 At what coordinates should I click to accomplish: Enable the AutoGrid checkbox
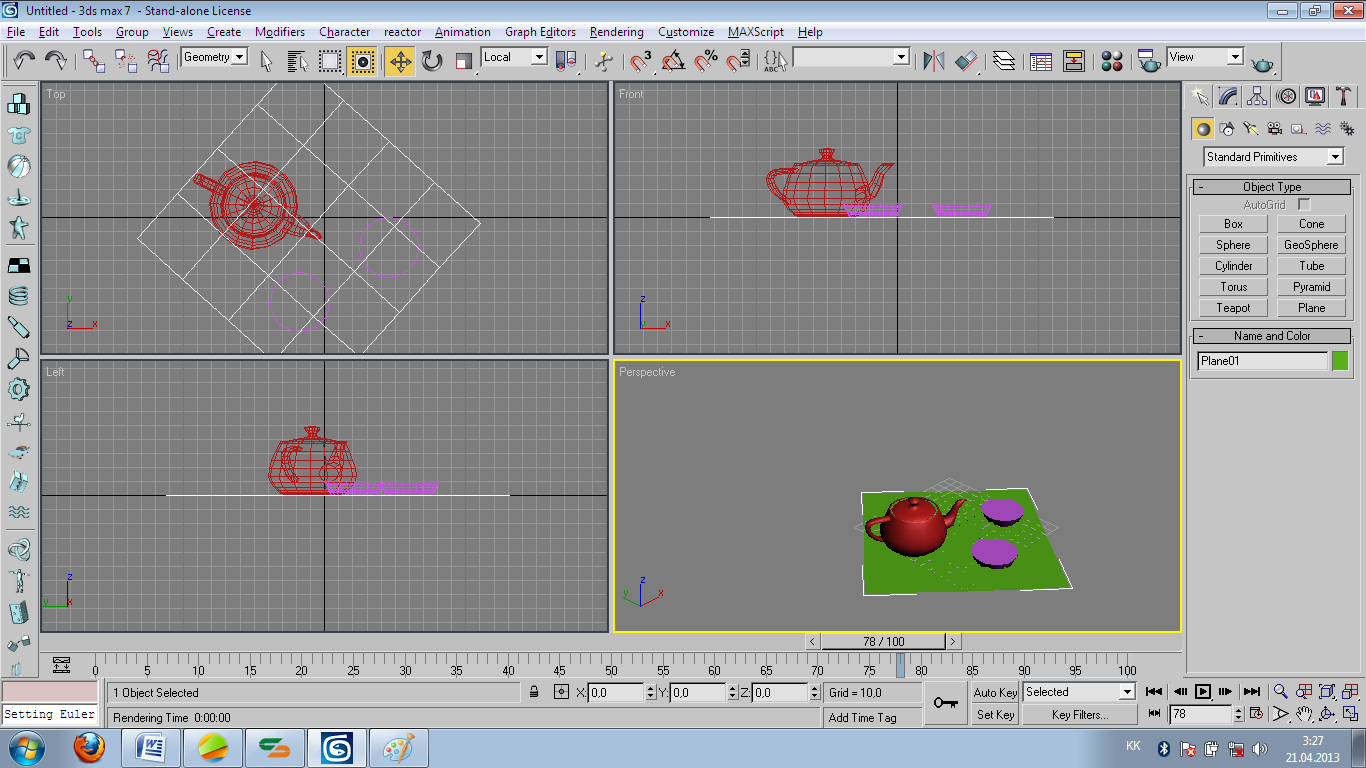(1304, 205)
